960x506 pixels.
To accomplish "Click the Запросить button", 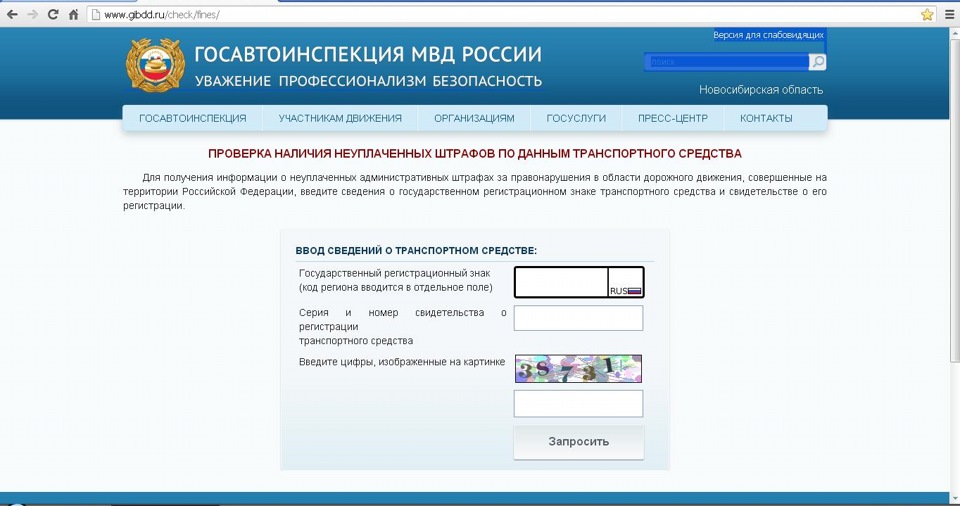I will click(x=579, y=442).
